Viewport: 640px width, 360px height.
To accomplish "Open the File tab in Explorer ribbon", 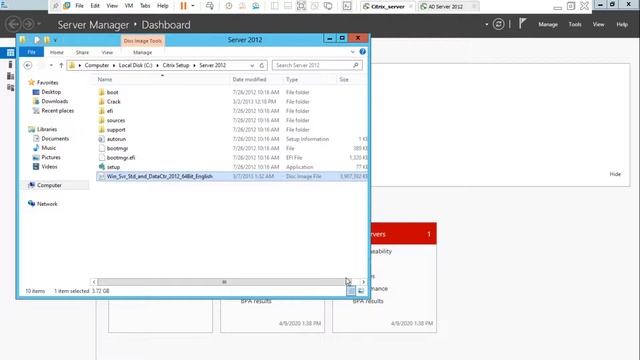I will [x=31, y=52].
